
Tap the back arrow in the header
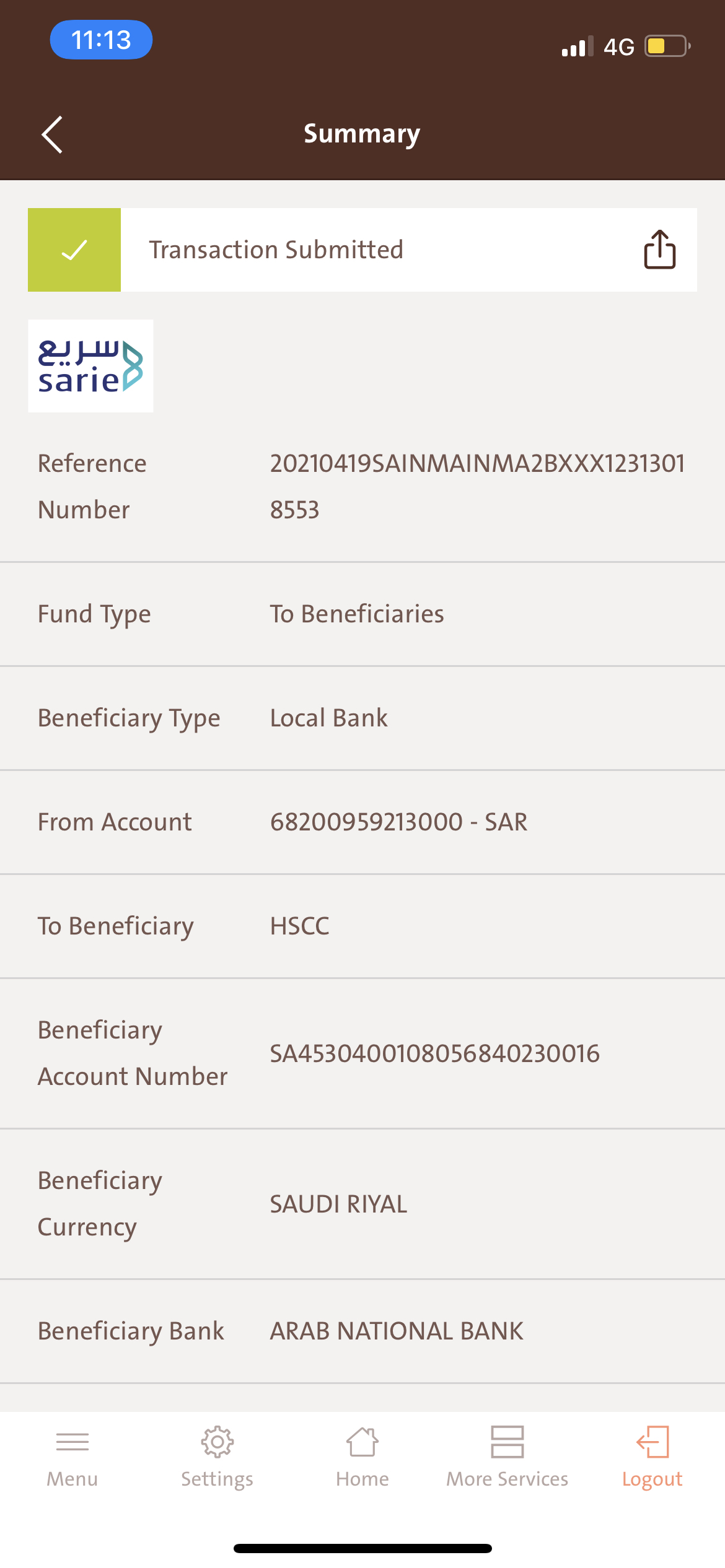[52, 134]
